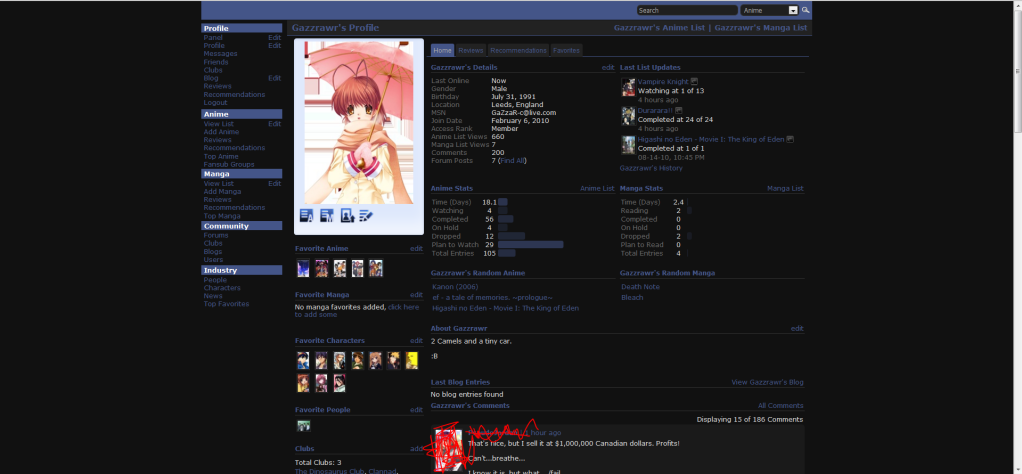Open The Dinosaurus Club link
1022x474 pixels.
pyautogui.click(x=329, y=471)
